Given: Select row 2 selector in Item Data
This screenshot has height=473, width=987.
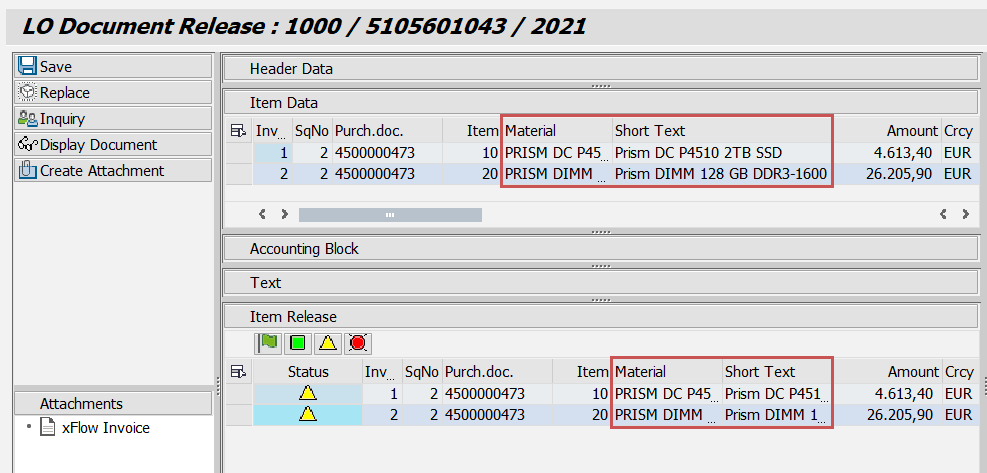Looking at the screenshot, I should [x=238, y=174].
